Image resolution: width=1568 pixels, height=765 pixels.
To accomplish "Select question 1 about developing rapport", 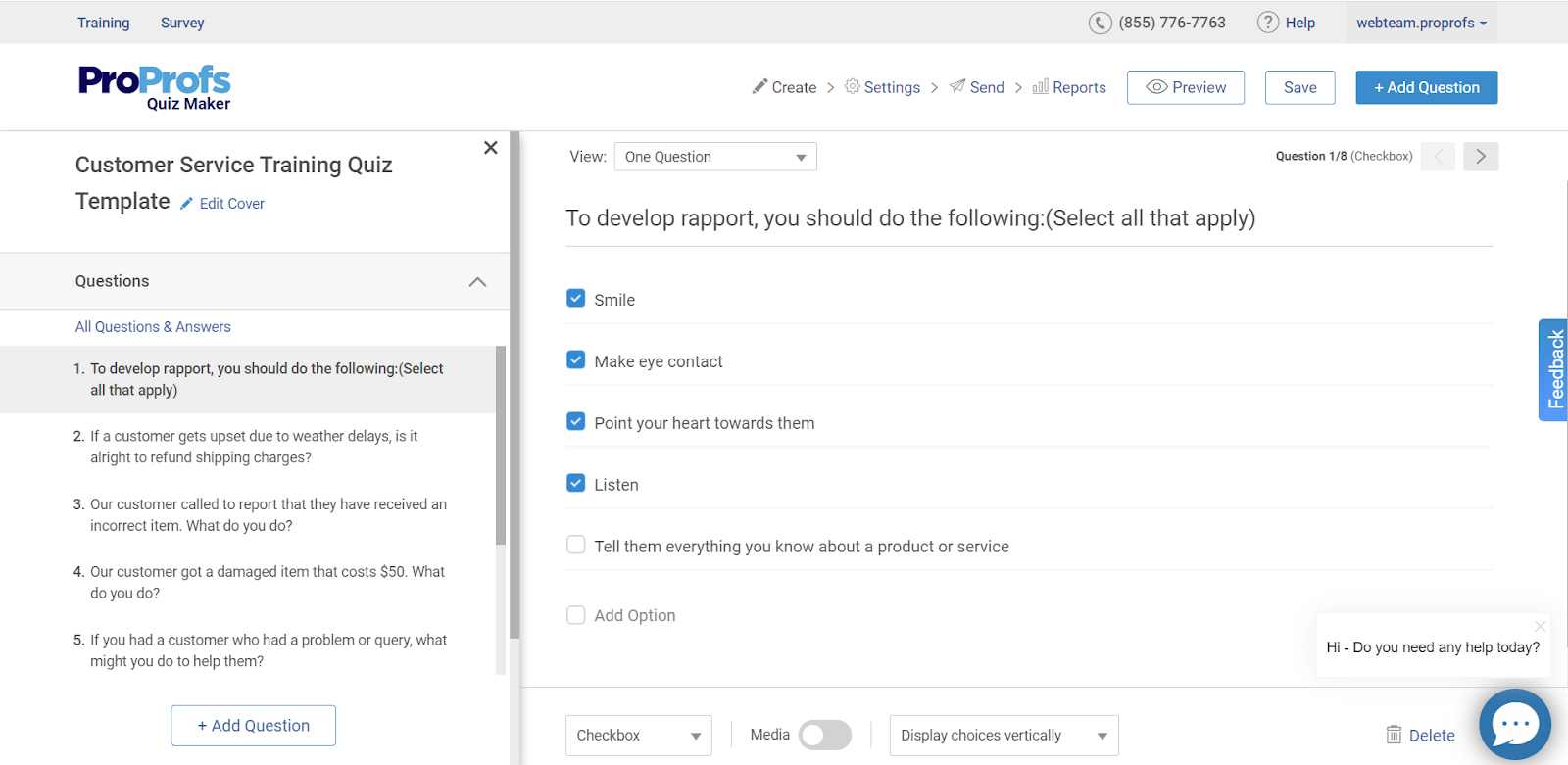I will coord(250,379).
